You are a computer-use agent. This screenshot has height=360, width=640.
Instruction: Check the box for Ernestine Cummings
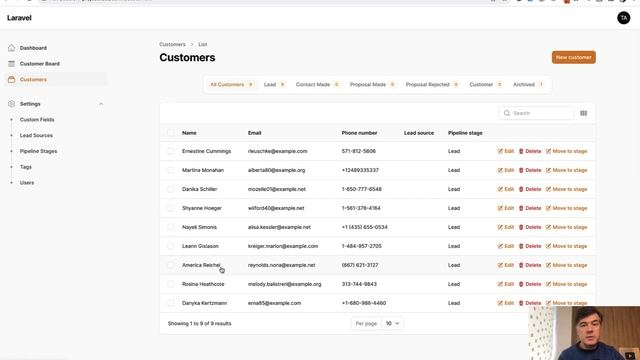171,151
